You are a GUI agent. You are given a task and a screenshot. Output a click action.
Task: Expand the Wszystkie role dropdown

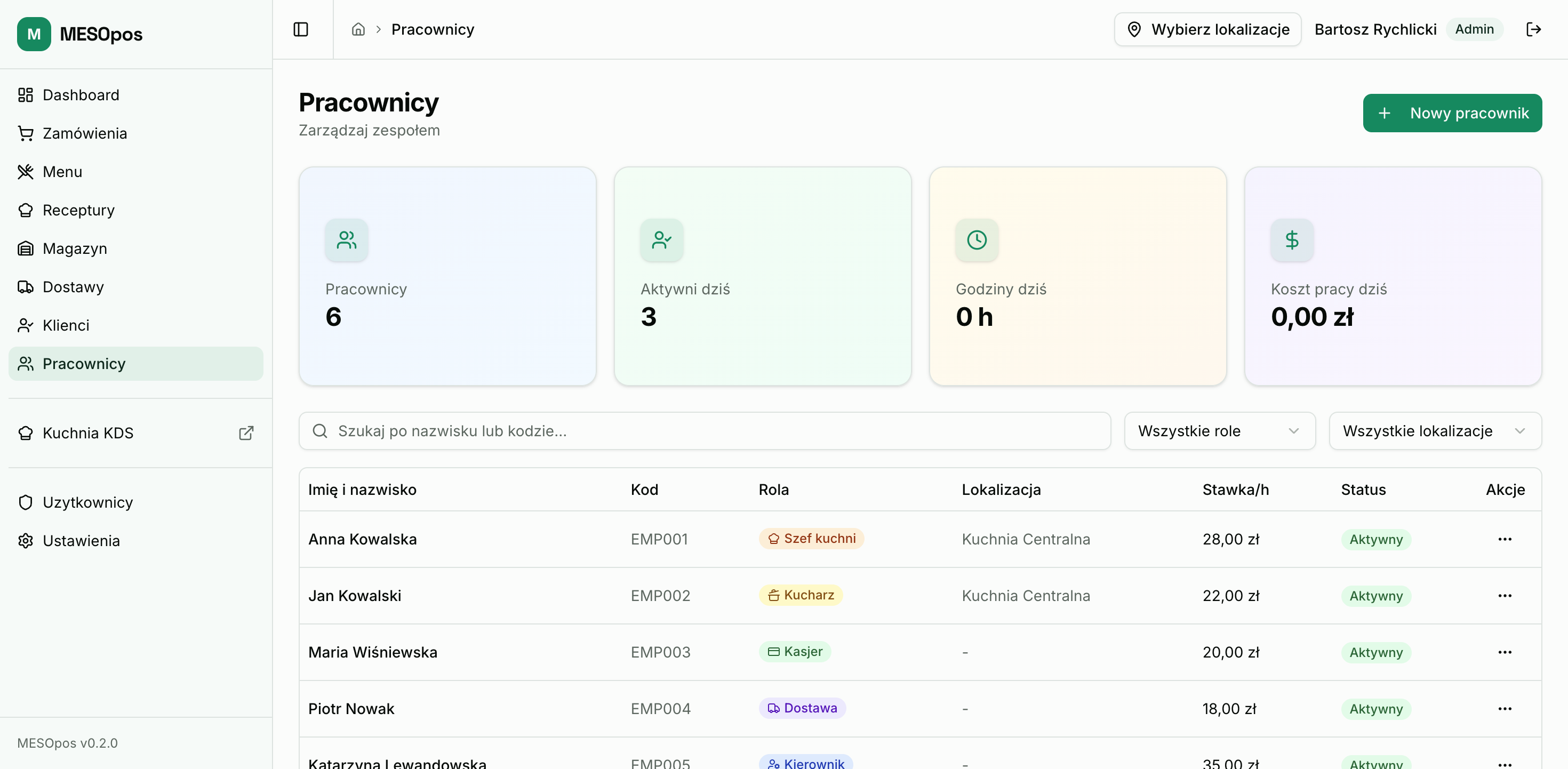click(x=1219, y=431)
